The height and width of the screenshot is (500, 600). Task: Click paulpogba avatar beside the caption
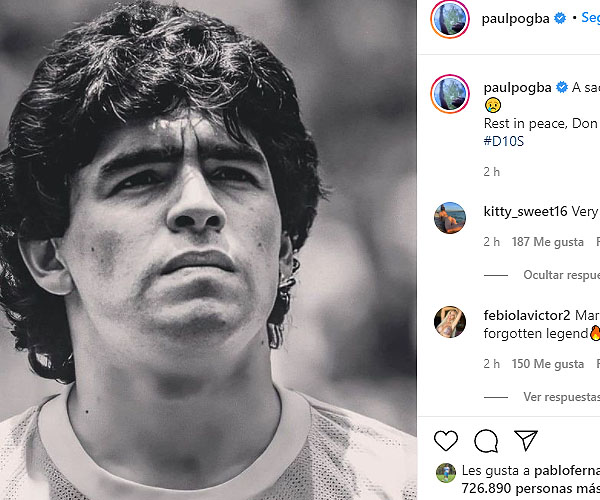(450, 94)
